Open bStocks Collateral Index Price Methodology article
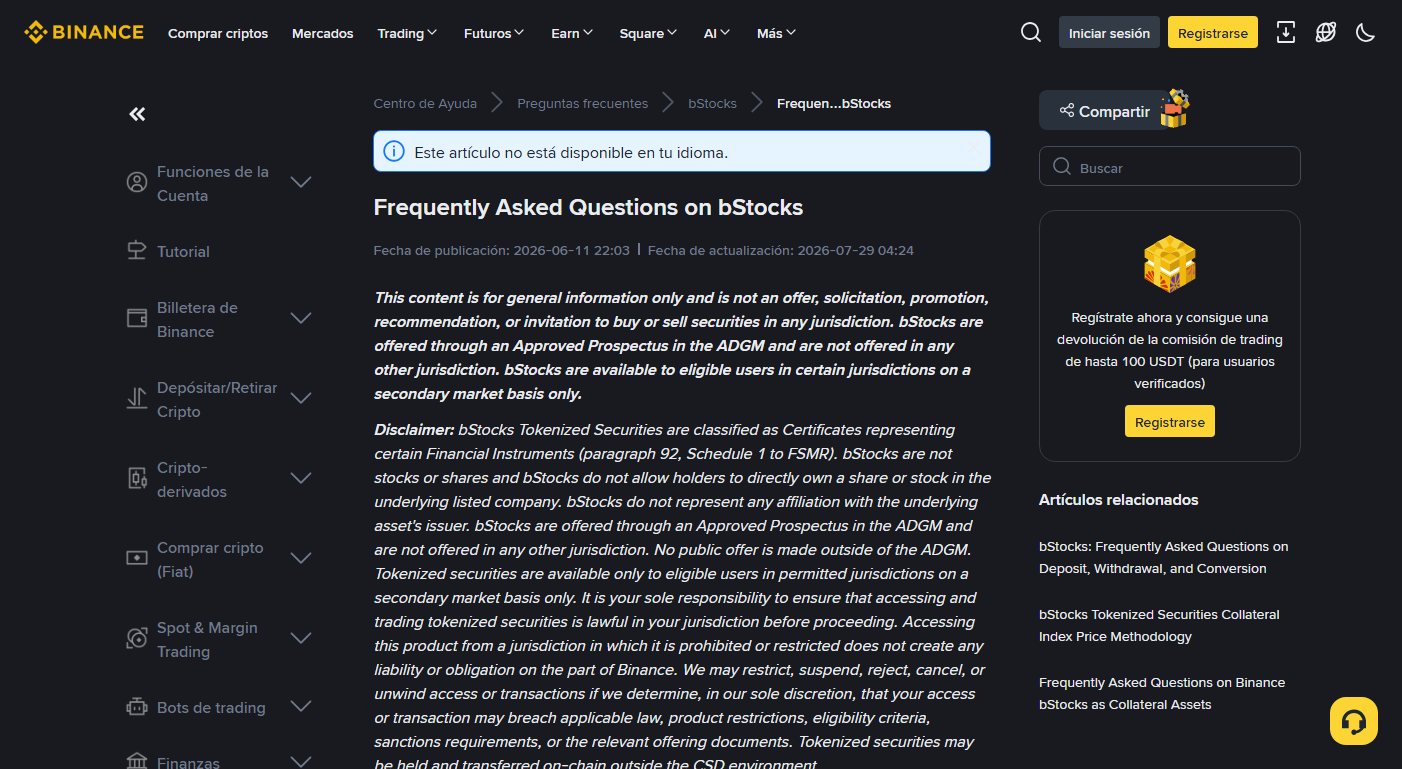Screen dimensions: 1402x769 (x=1159, y=625)
